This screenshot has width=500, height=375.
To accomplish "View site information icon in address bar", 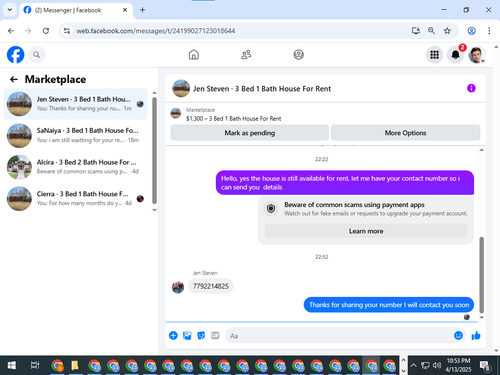I will coord(67,31).
